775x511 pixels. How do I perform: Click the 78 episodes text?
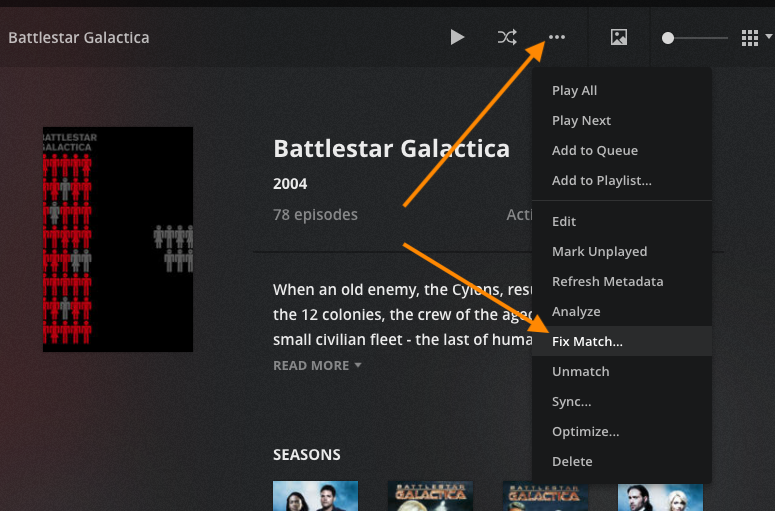click(x=315, y=214)
